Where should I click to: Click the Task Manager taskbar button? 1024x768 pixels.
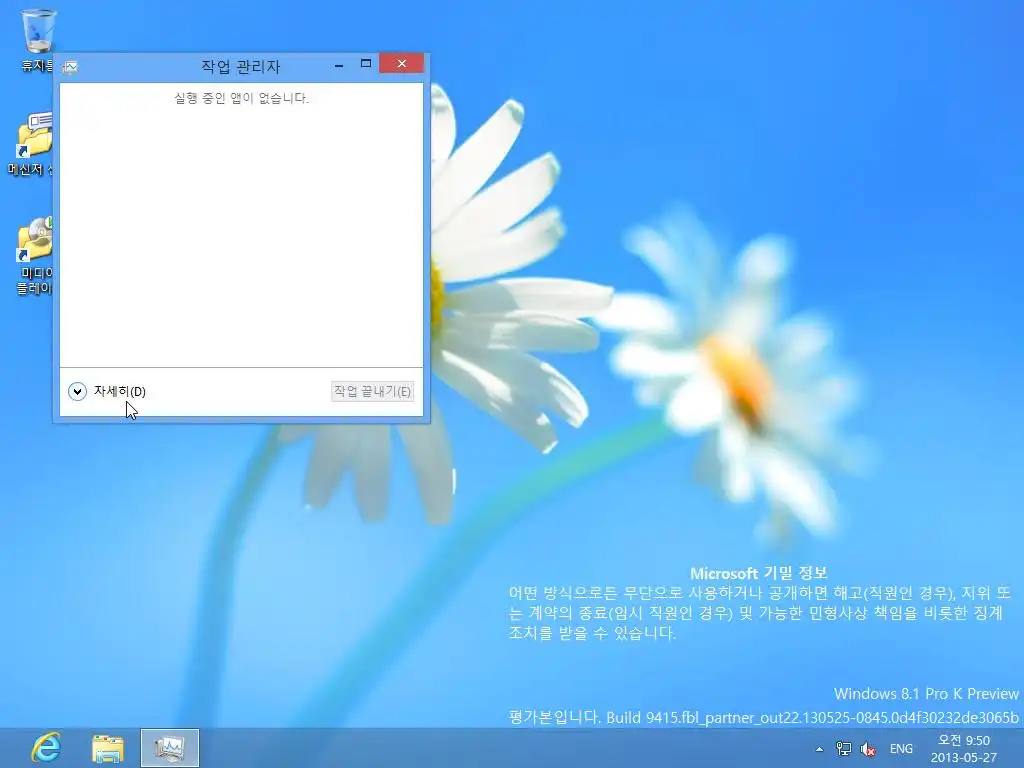170,748
